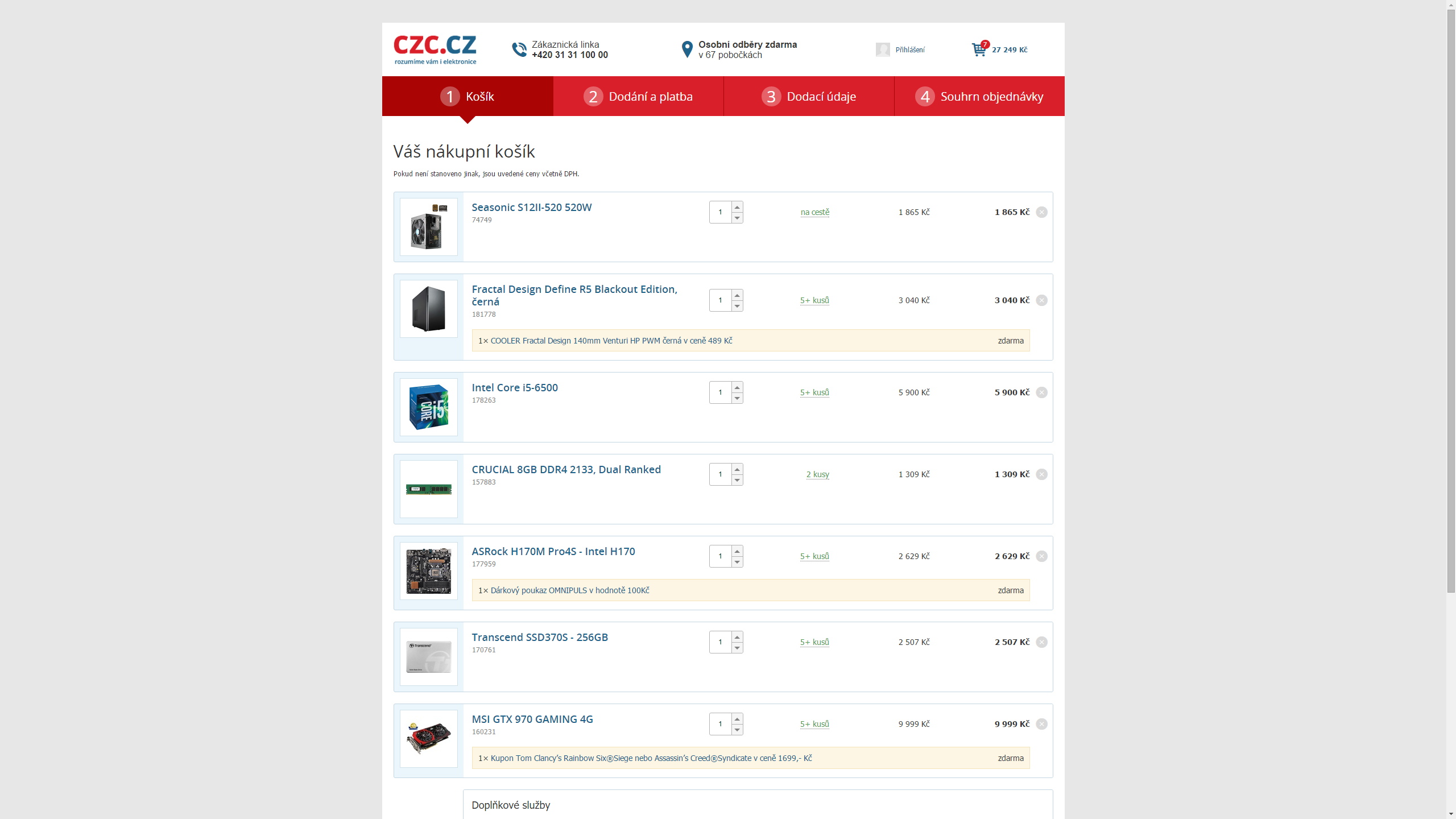Open Transcend SSD370S - 256GB link

540,637
